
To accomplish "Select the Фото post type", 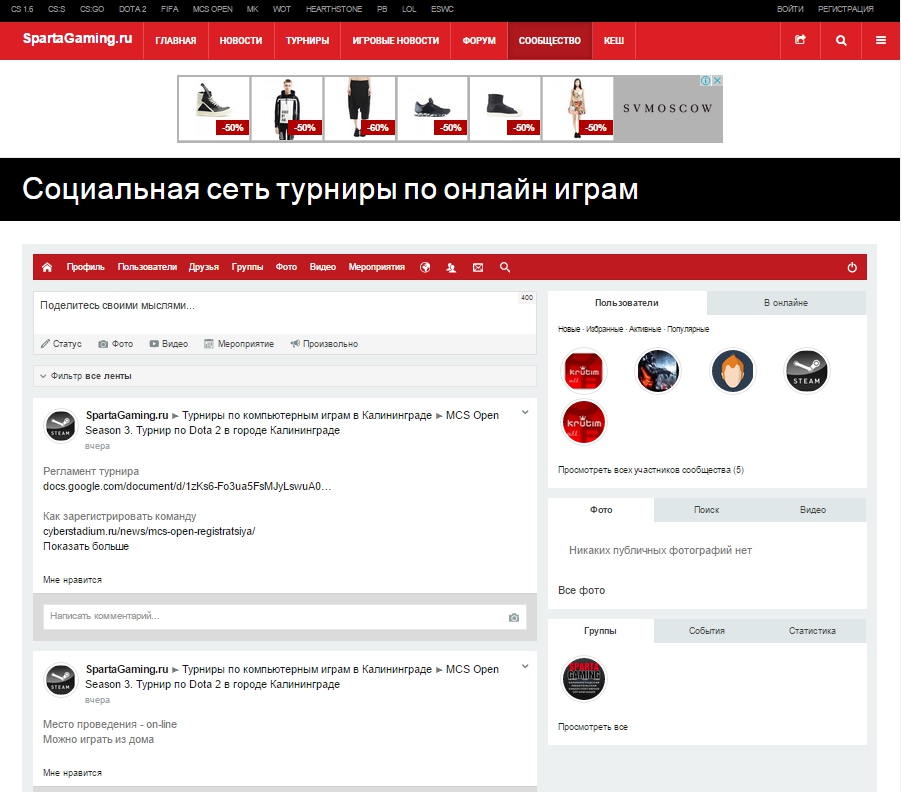I will (x=115, y=344).
